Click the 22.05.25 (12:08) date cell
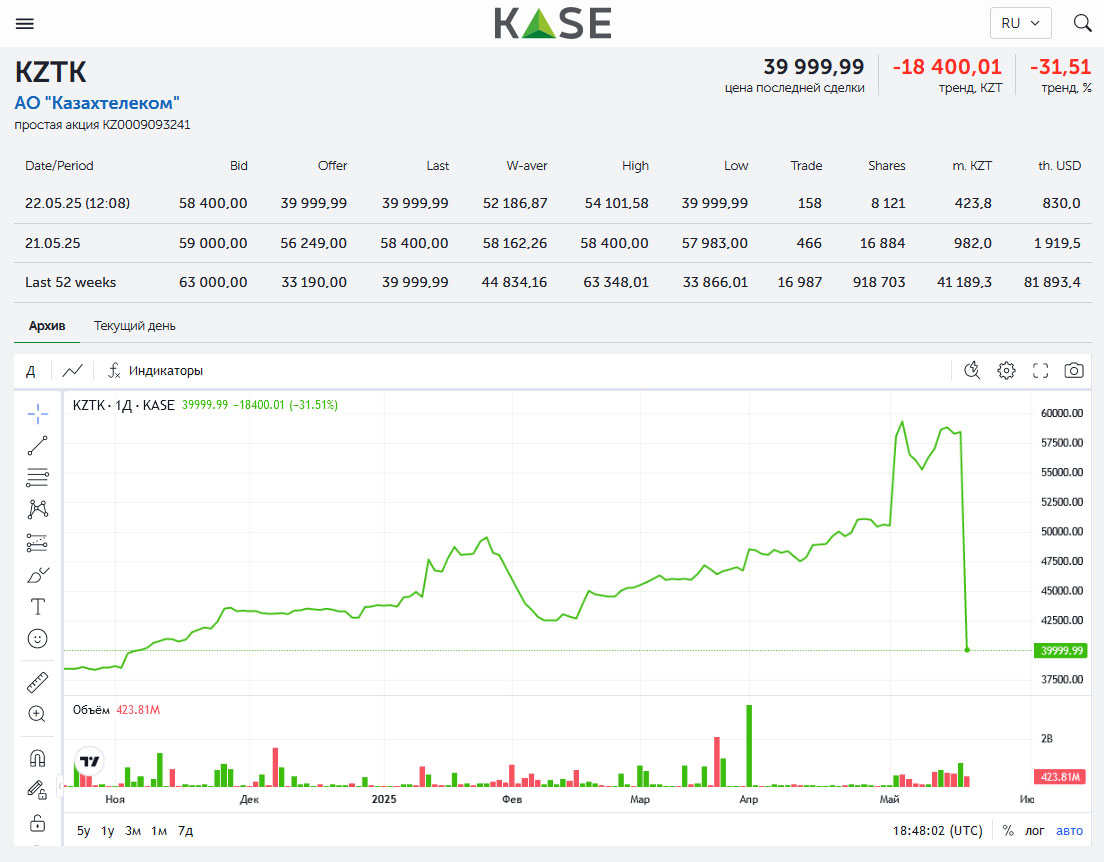Image resolution: width=1104 pixels, height=862 pixels. (77, 204)
